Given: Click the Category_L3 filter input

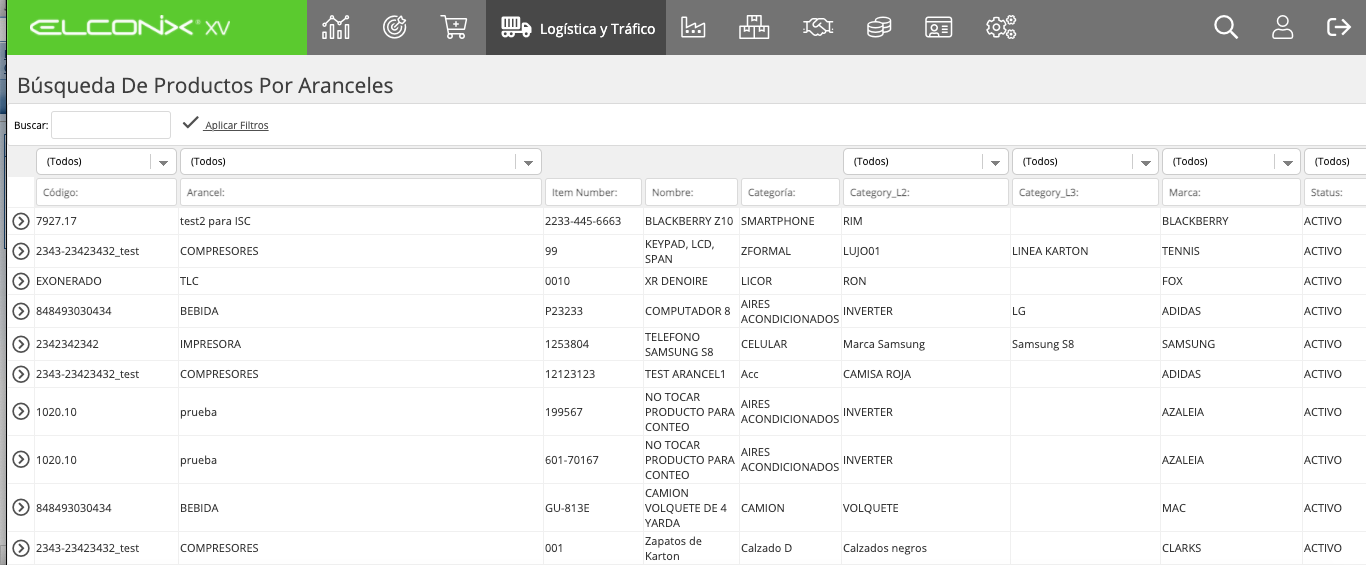Looking at the screenshot, I should pos(1085,192).
